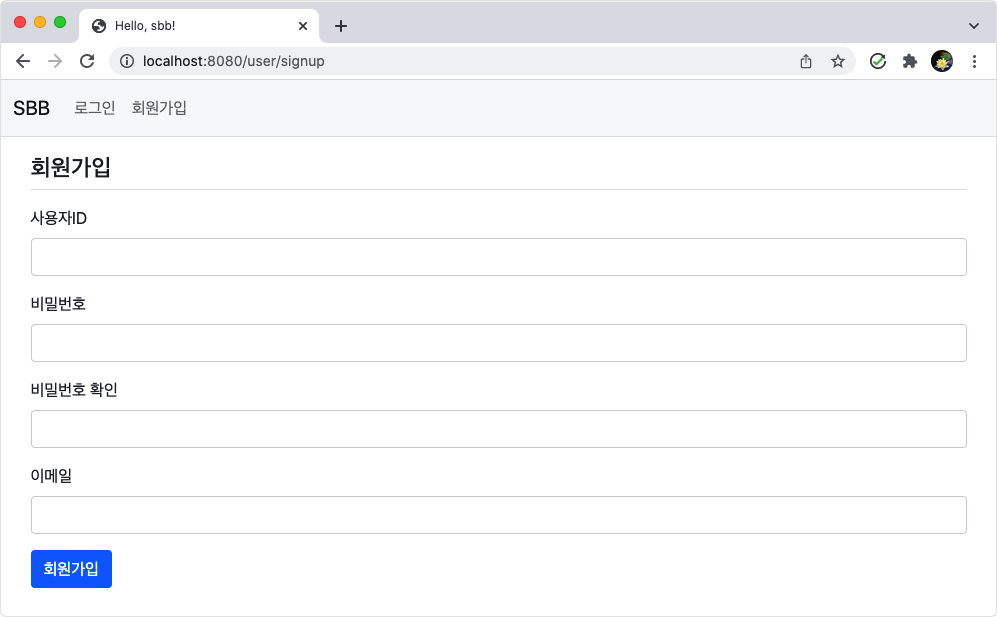Maximize the window with the green button
997x617 pixels.
[x=60, y=22]
